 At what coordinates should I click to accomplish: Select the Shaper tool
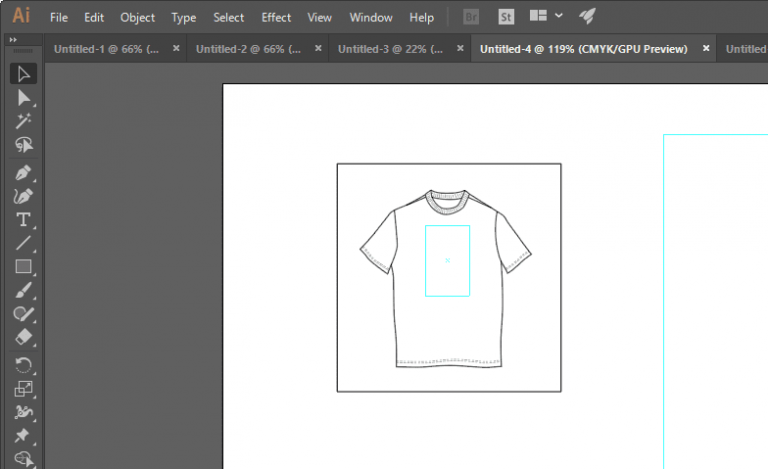pyautogui.click(x=23, y=313)
